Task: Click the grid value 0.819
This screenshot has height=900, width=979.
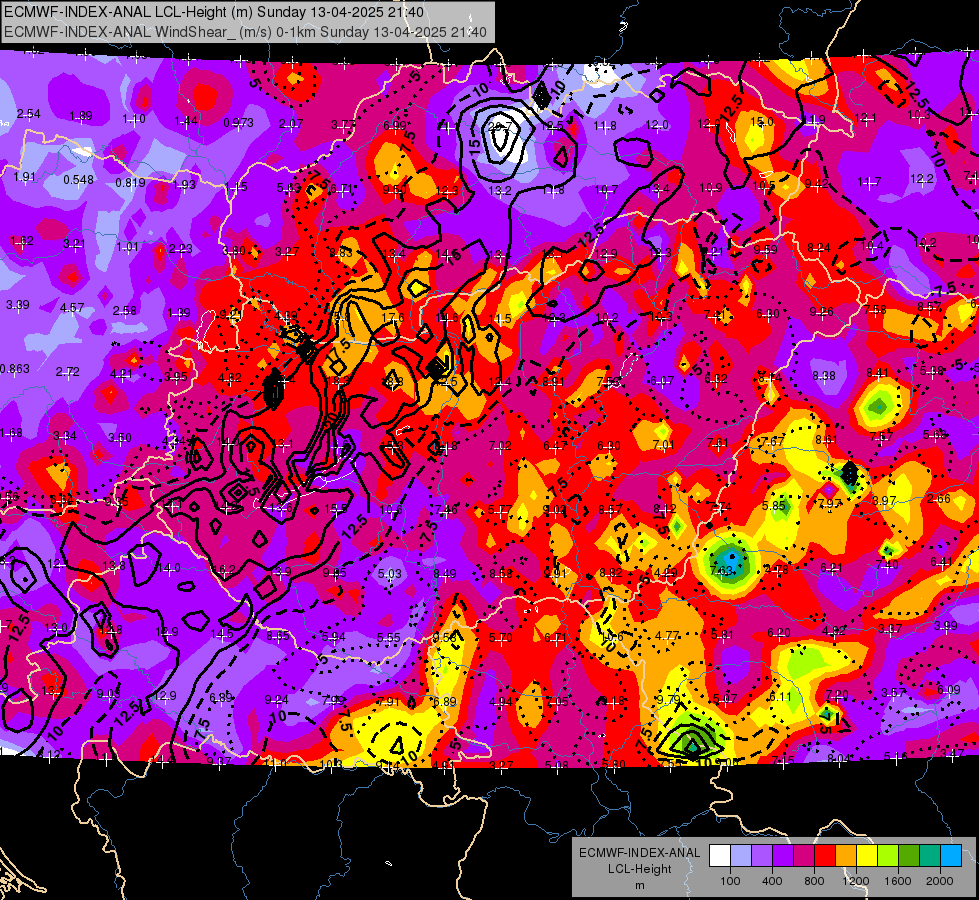Action: (x=130, y=182)
